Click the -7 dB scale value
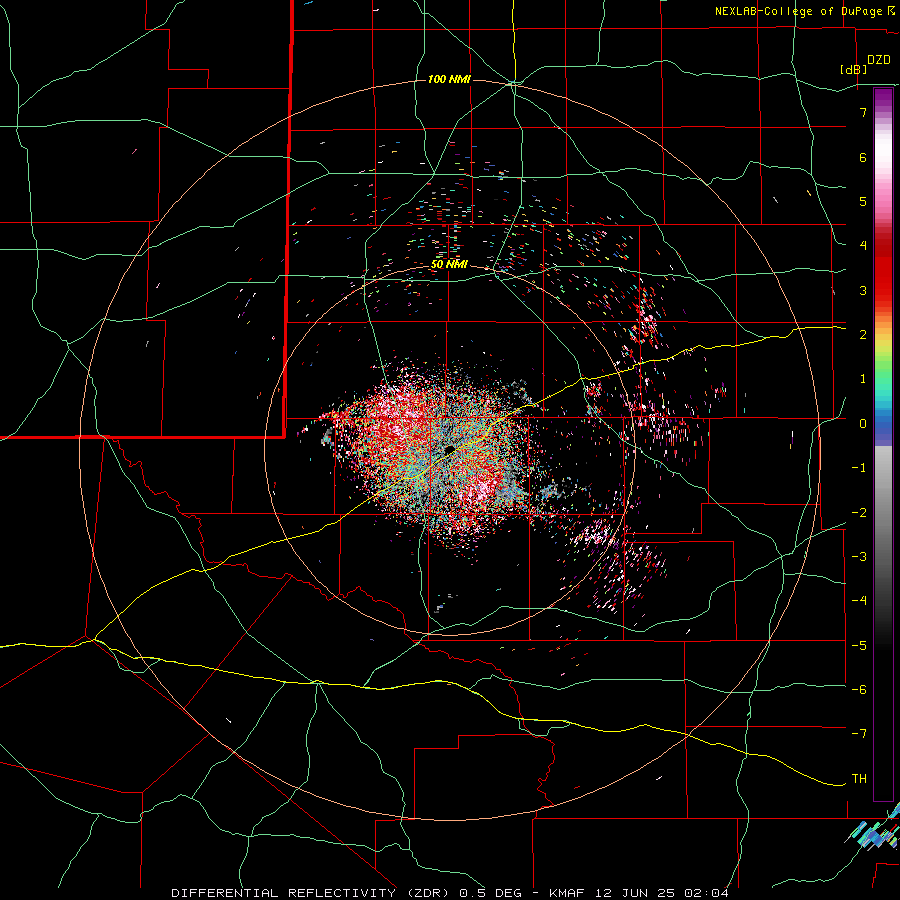The width and height of the screenshot is (900, 900). 859,734
